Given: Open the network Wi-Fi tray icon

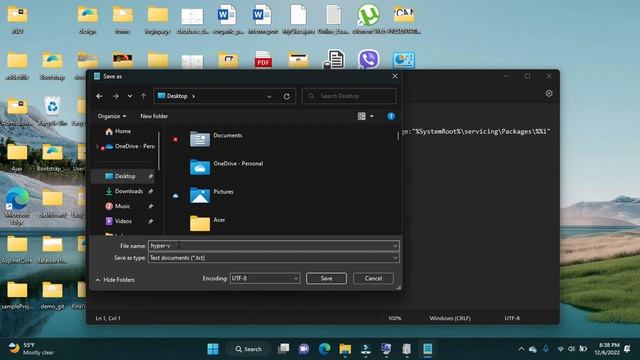Looking at the screenshot, I should pyautogui.click(x=560, y=349).
